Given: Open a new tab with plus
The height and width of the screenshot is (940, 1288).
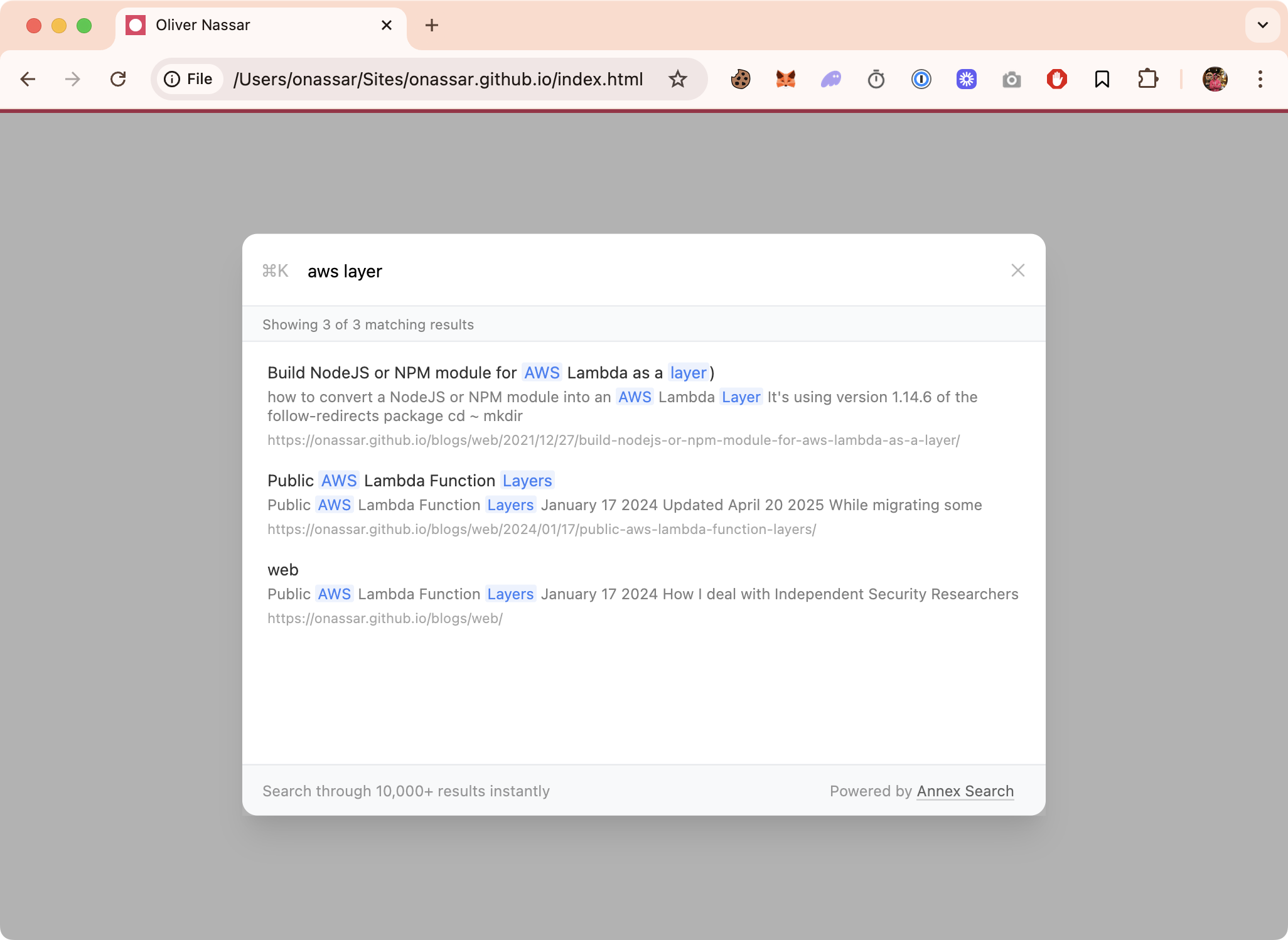Looking at the screenshot, I should [432, 25].
